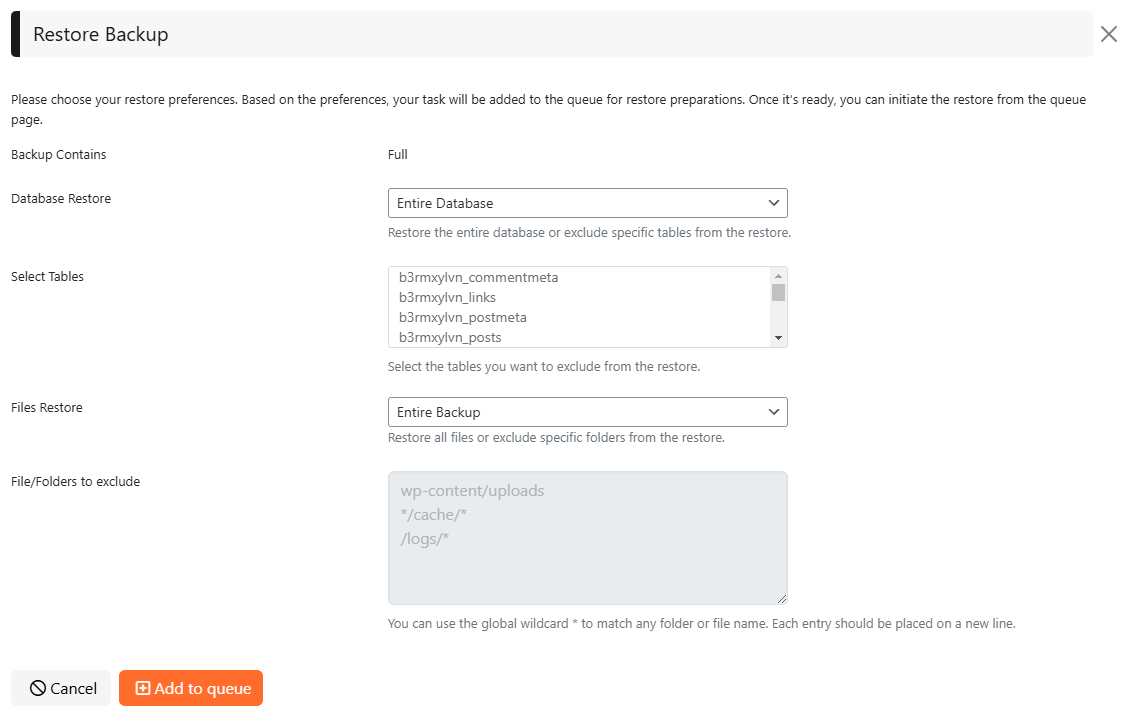This screenshot has width=1126, height=719.
Task: Open the Files Restore dropdown
Action: [587, 412]
